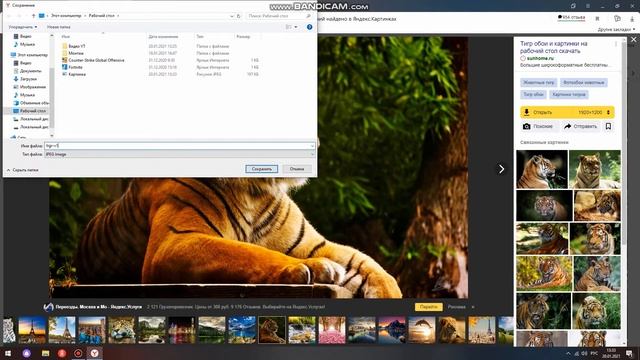Select Этот компьютер in navigation tree
This screenshot has width=640, height=360.
coord(29,55)
